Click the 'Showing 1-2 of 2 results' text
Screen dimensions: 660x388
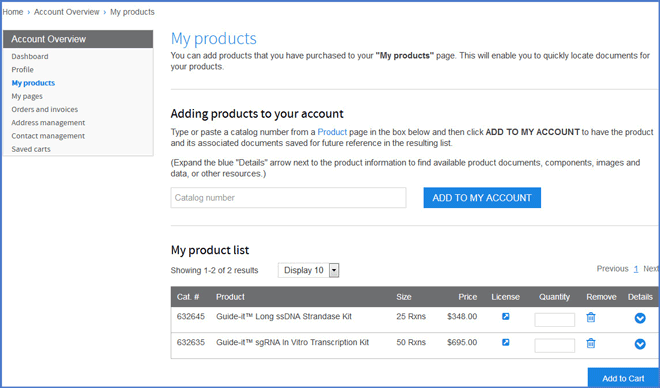214,270
